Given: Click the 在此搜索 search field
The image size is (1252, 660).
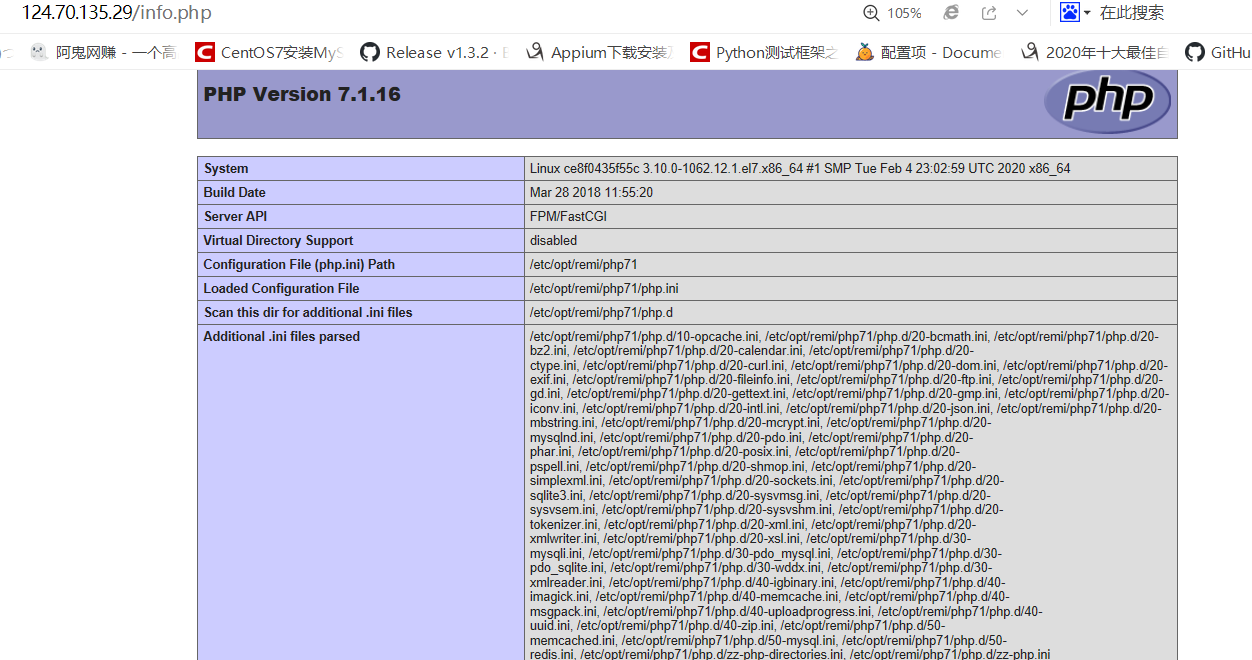Looking at the screenshot, I should click(1132, 13).
